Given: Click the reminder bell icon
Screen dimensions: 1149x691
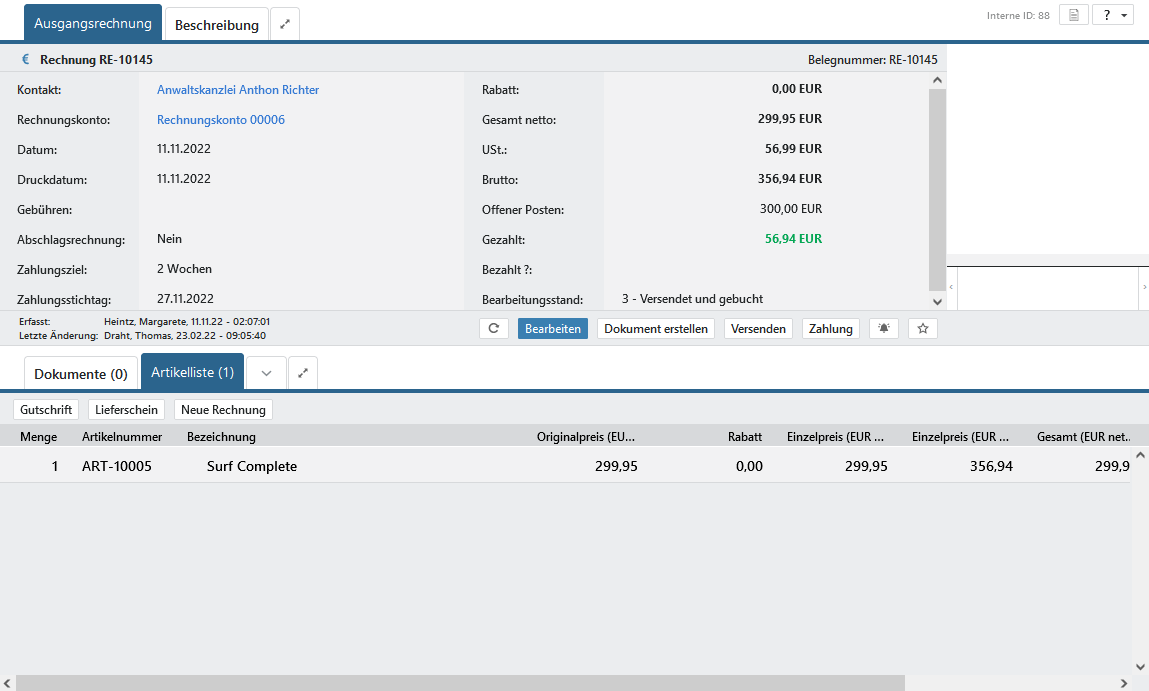Looking at the screenshot, I should pos(883,329).
